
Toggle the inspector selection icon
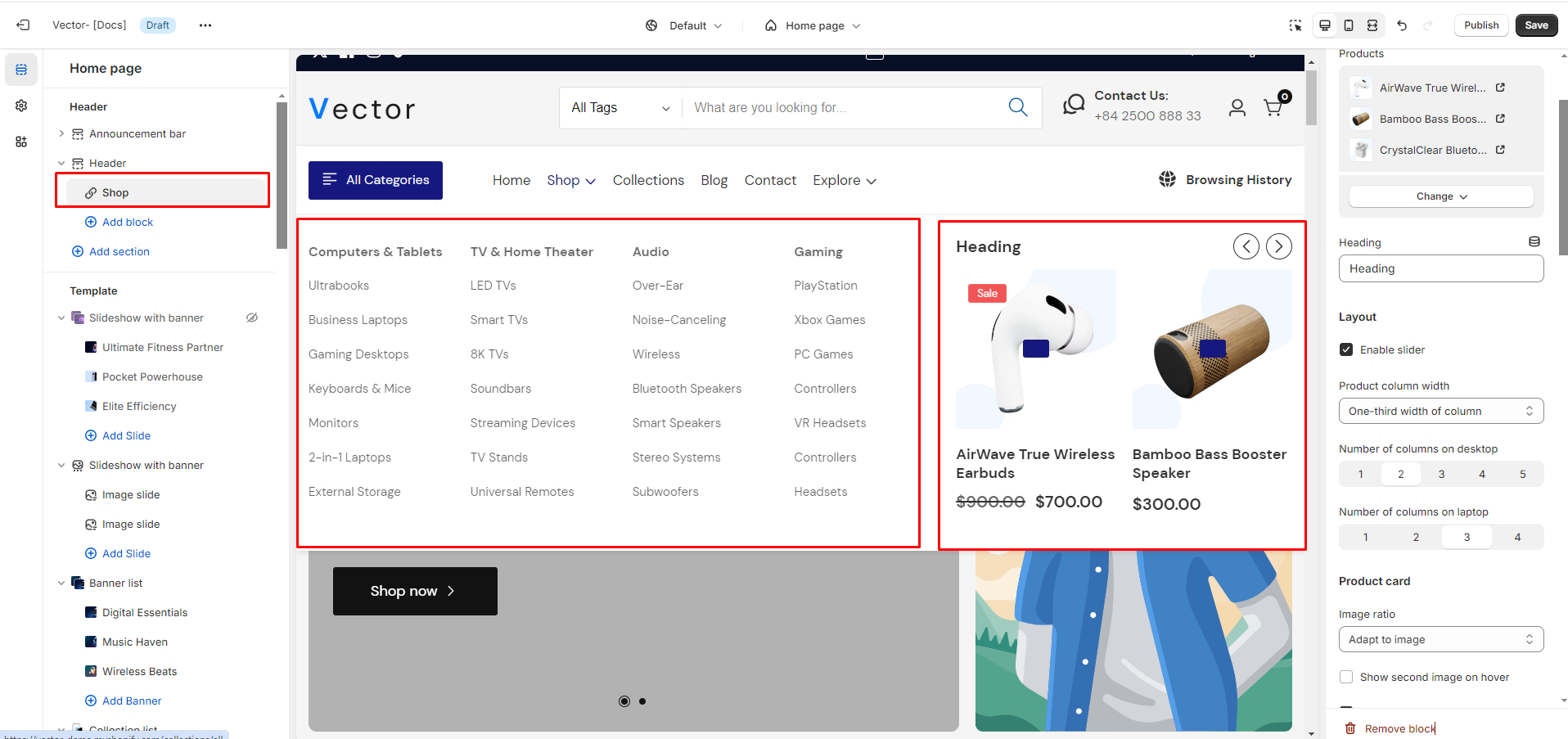point(1295,25)
